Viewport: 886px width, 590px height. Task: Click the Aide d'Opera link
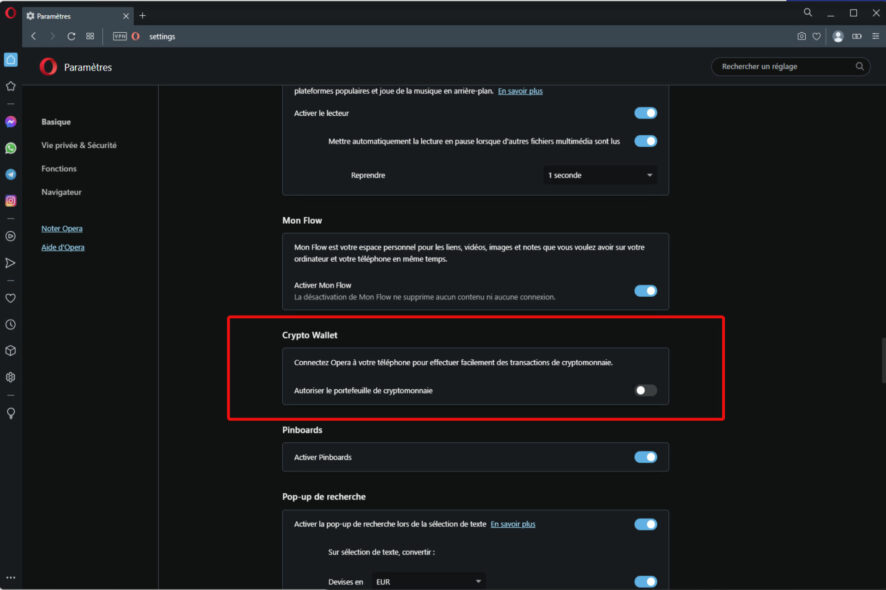[x=63, y=247]
